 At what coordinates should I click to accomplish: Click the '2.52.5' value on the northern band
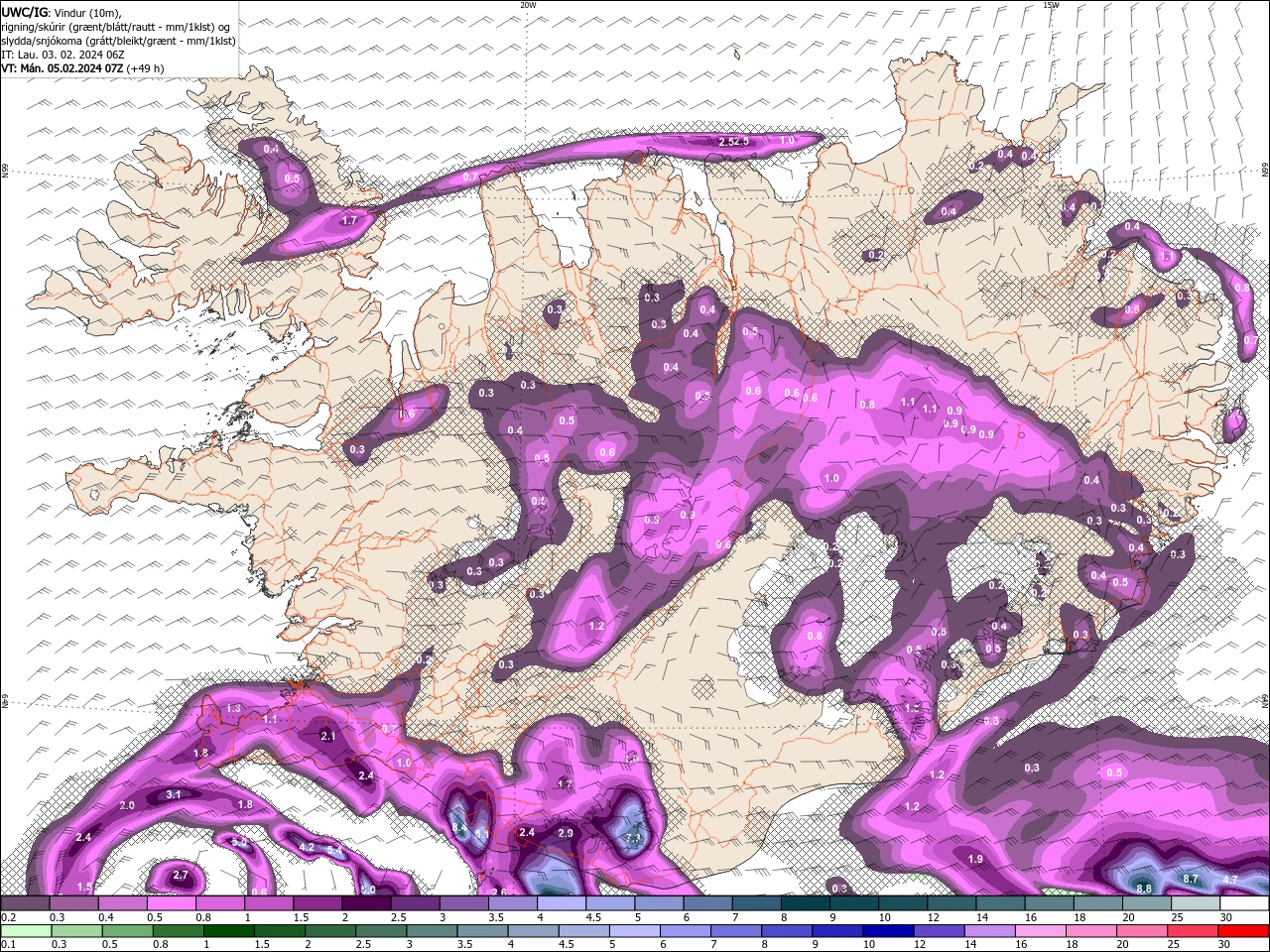(x=733, y=142)
